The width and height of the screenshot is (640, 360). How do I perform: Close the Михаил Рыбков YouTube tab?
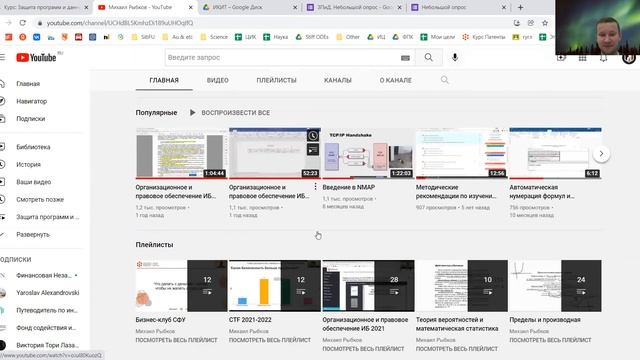coord(191,7)
